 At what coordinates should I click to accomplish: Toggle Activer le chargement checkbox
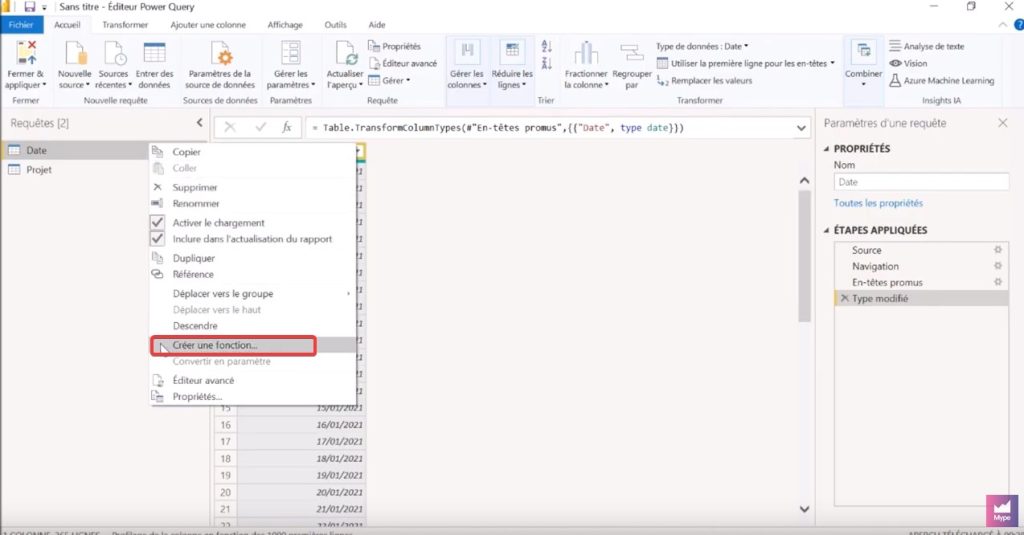pos(157,222)
